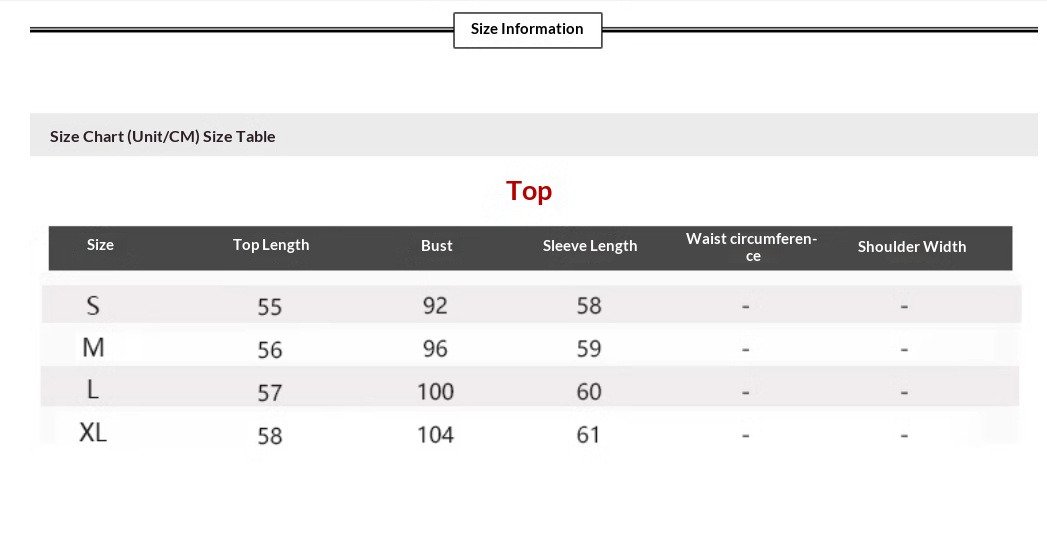Select the Sleeve Length value 61

589,435
